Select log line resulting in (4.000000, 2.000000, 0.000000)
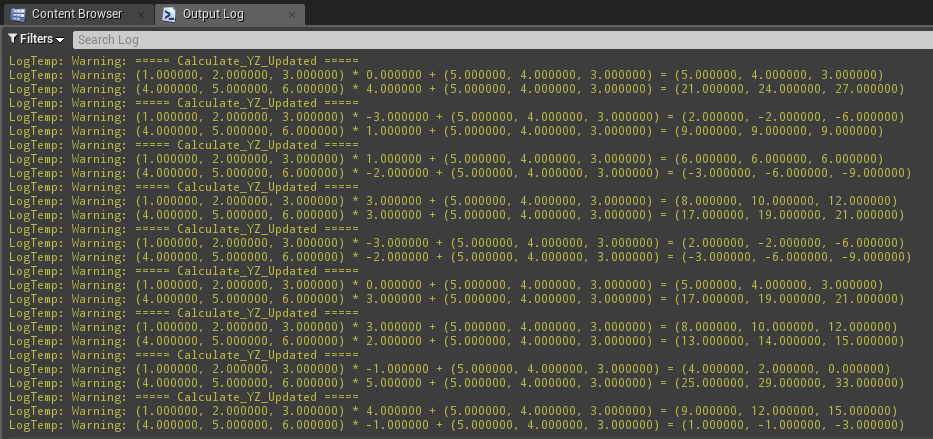The image size is (933, 439). pyautogui.click(x=450, y=369)
